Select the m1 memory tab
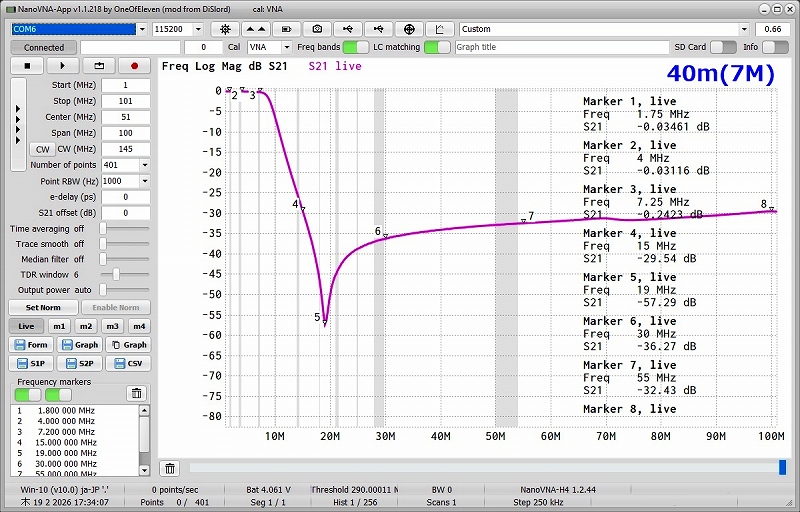 point(60,326)
